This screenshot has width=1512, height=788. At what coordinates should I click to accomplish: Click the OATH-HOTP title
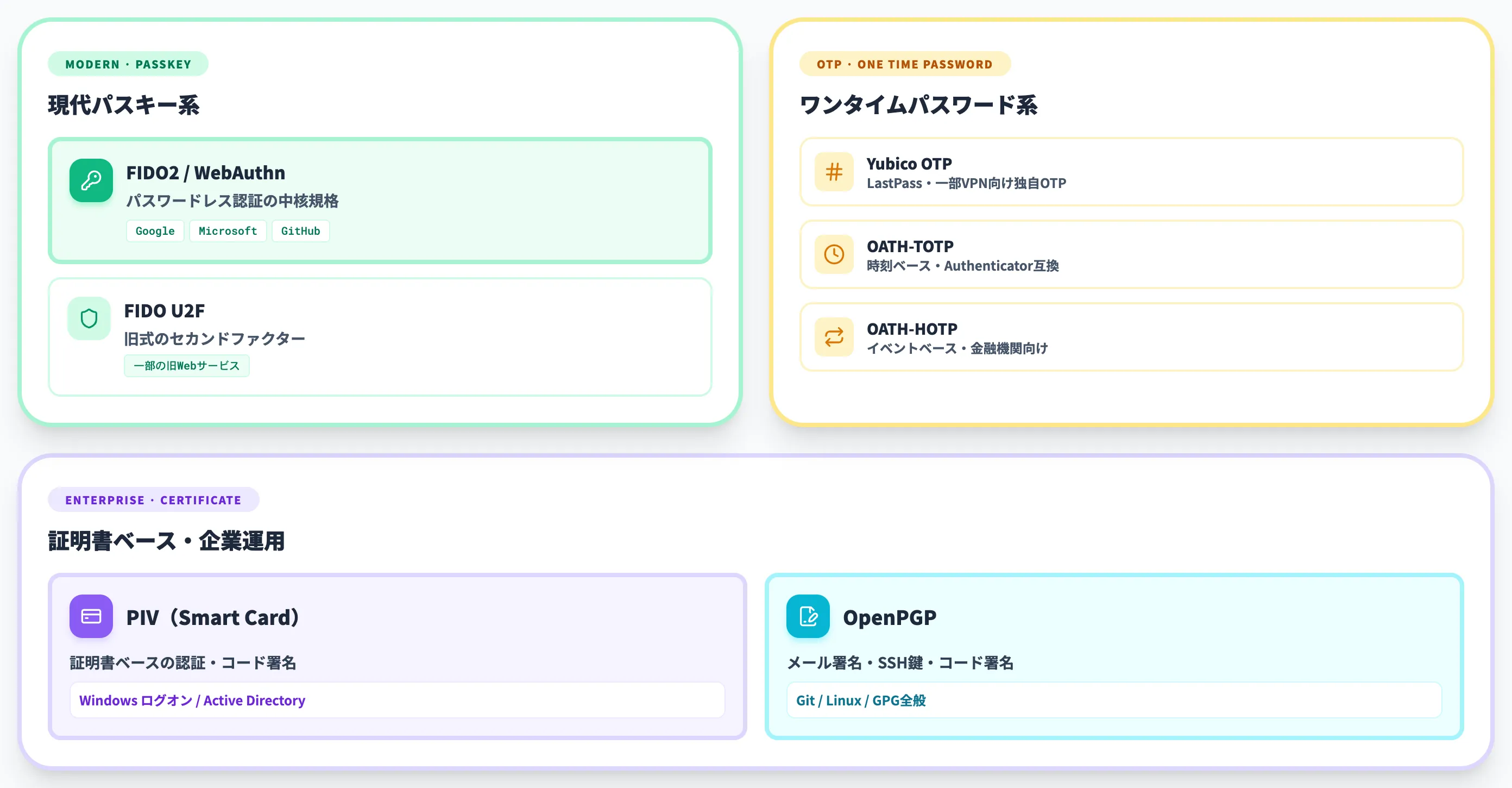point(911,329)
